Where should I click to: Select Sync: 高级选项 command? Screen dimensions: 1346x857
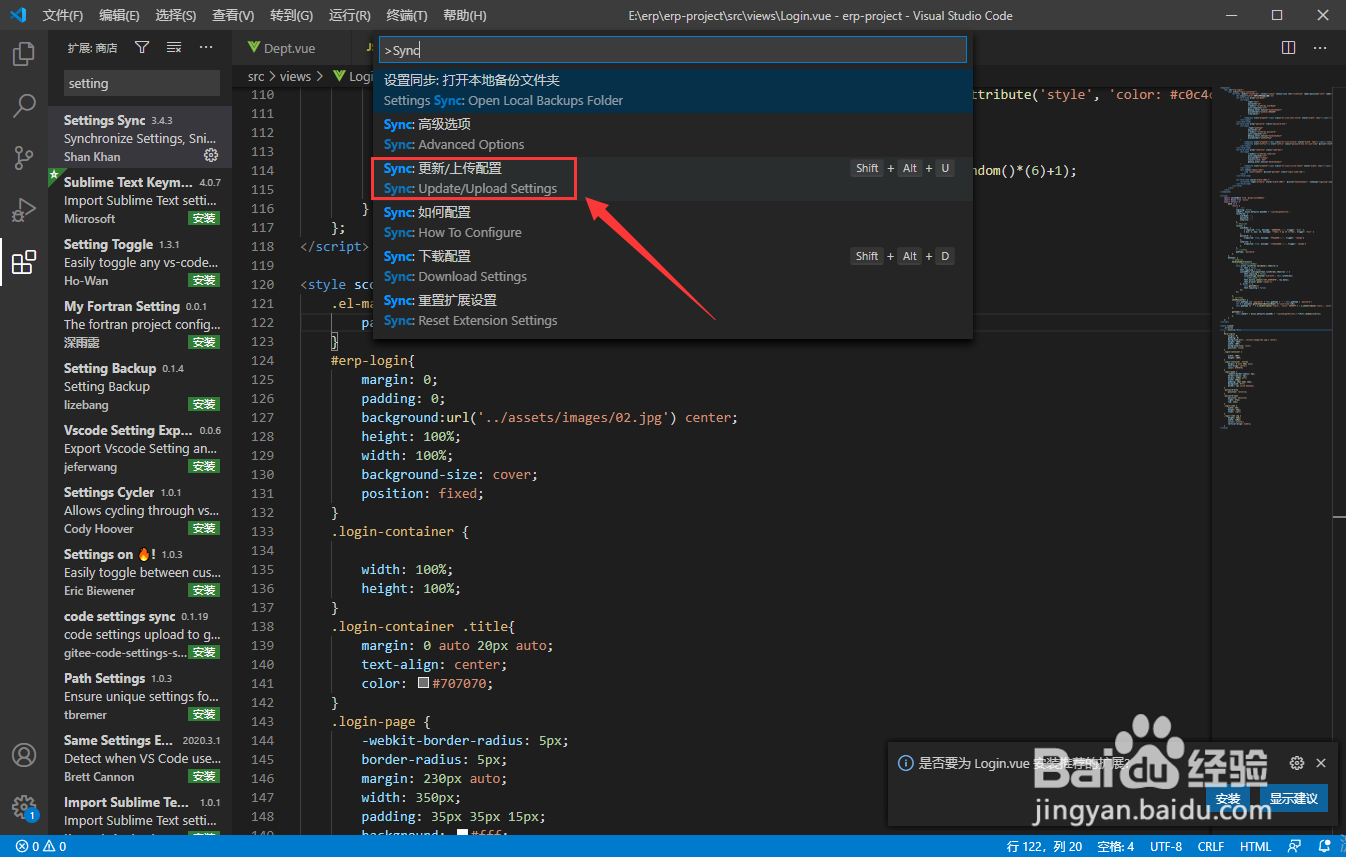point(672,134)
